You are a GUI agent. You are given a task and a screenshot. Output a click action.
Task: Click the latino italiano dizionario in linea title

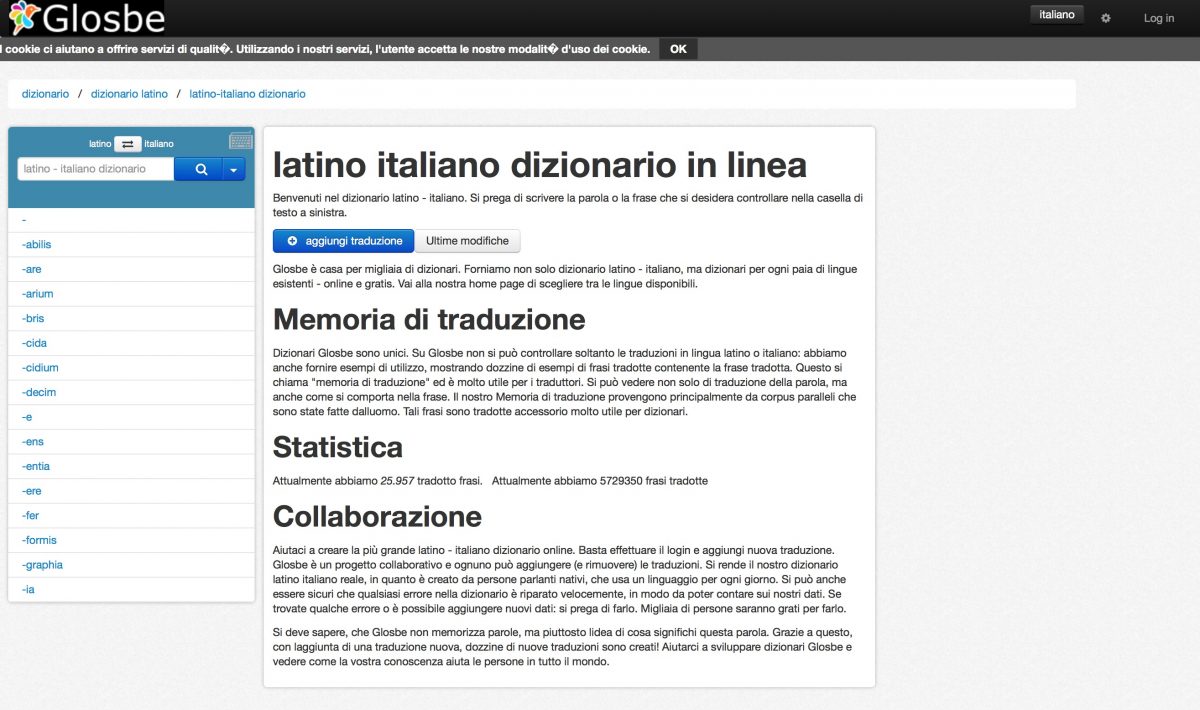tap(540, 165)
